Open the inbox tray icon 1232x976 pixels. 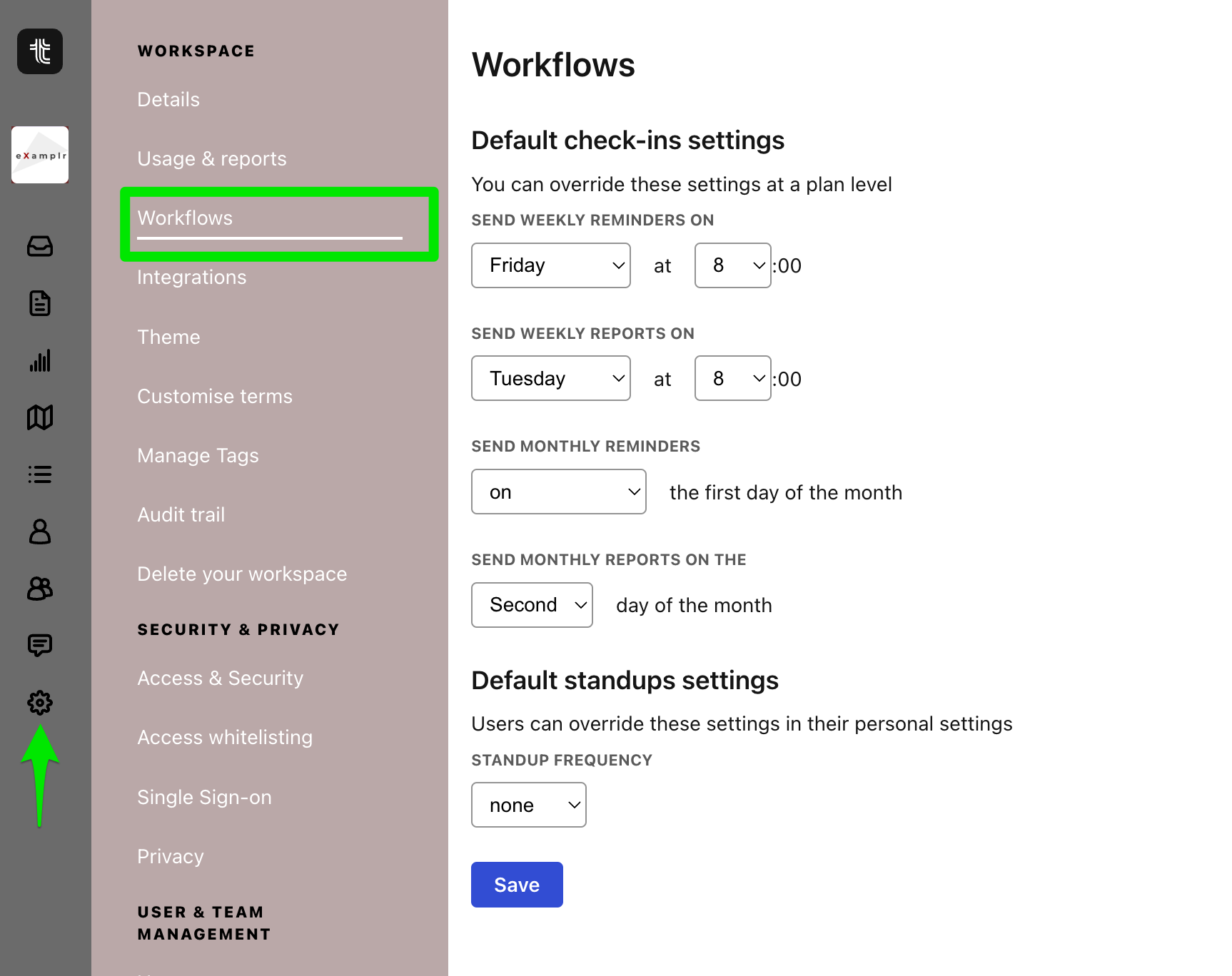40,246
